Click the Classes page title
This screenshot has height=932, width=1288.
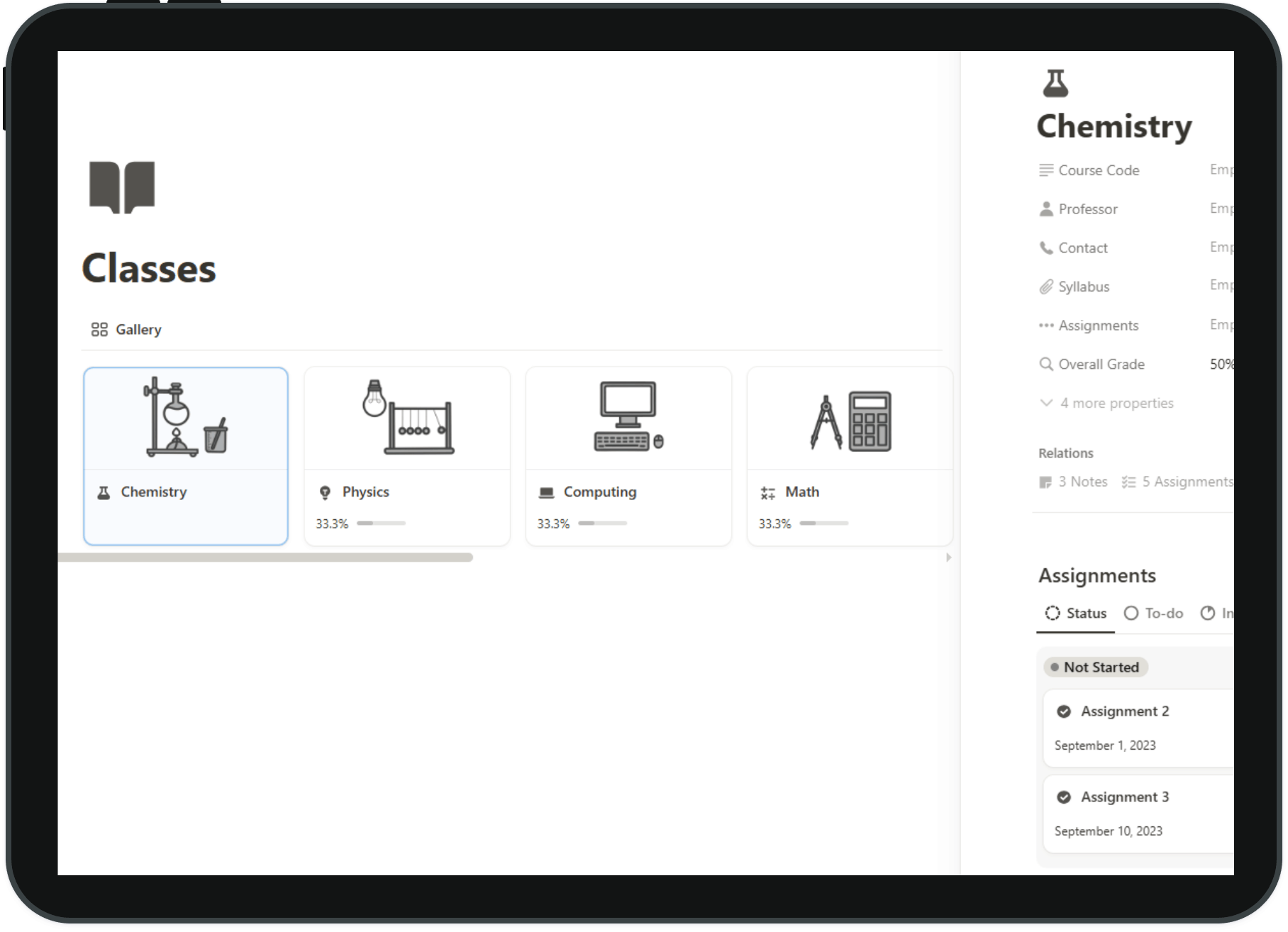pos(149,269)
